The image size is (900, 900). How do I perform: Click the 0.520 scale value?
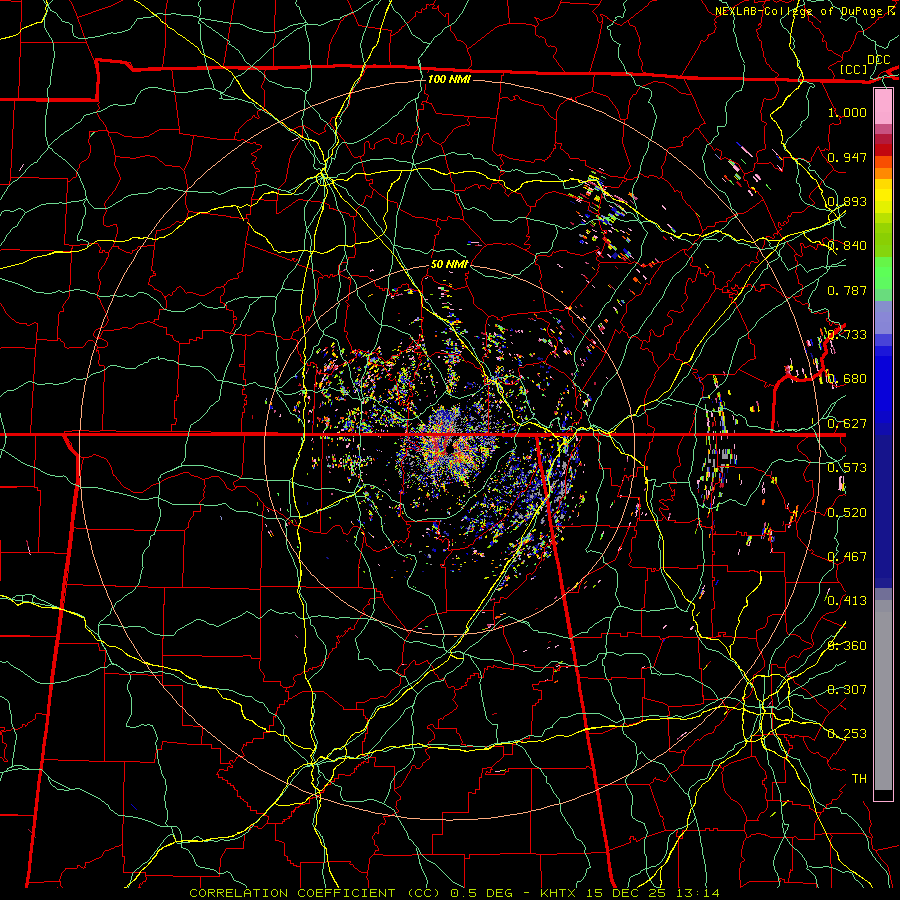click(x=847, y=512)
